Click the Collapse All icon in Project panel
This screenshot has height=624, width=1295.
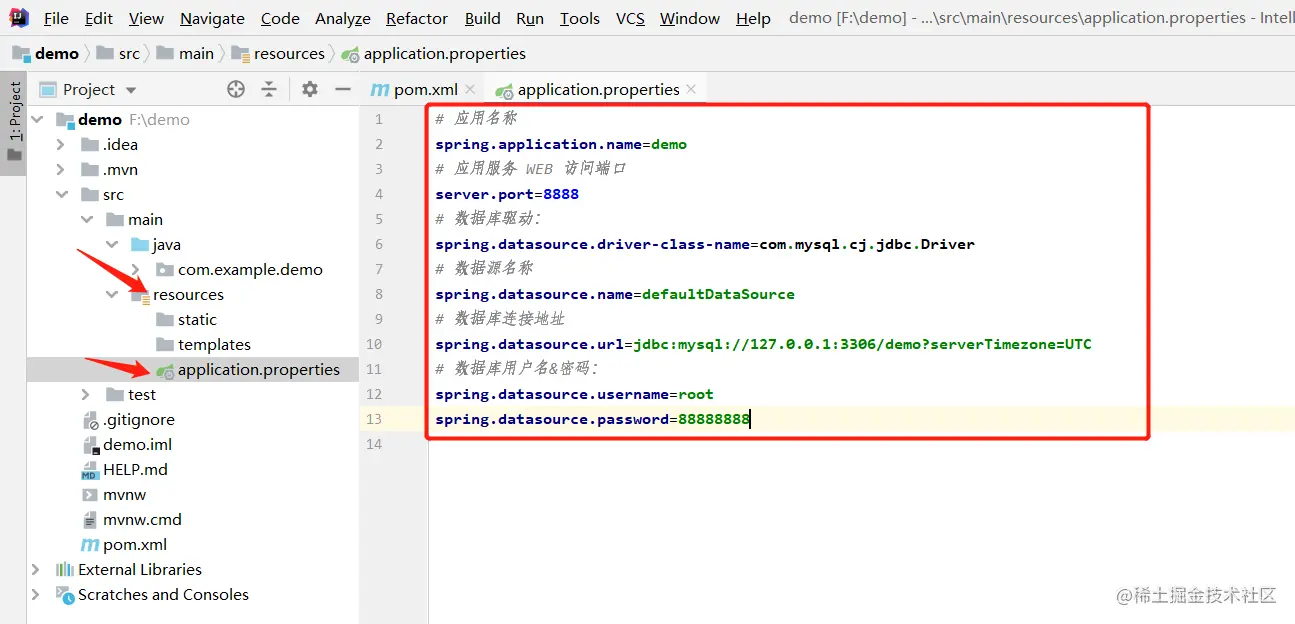pos(269,89)
